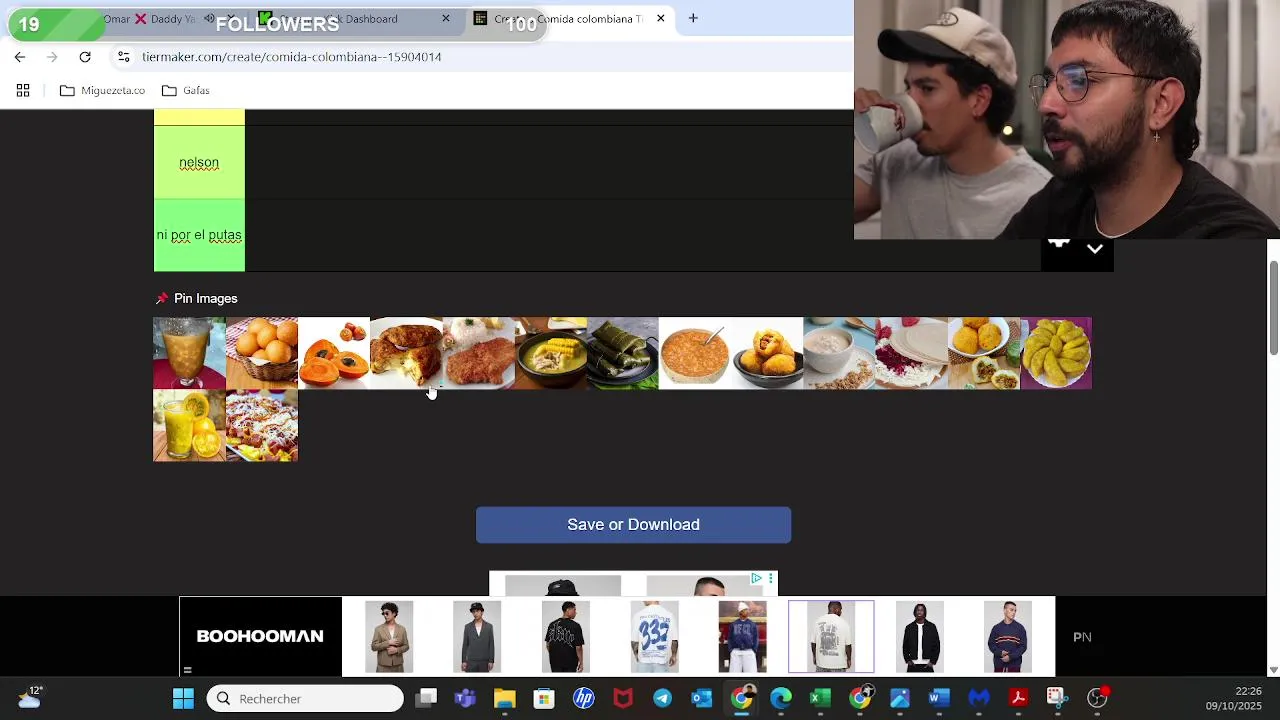Open site information icon beside URL
Viewport: 1280px width, 720px height.
[x=123, y=57]
